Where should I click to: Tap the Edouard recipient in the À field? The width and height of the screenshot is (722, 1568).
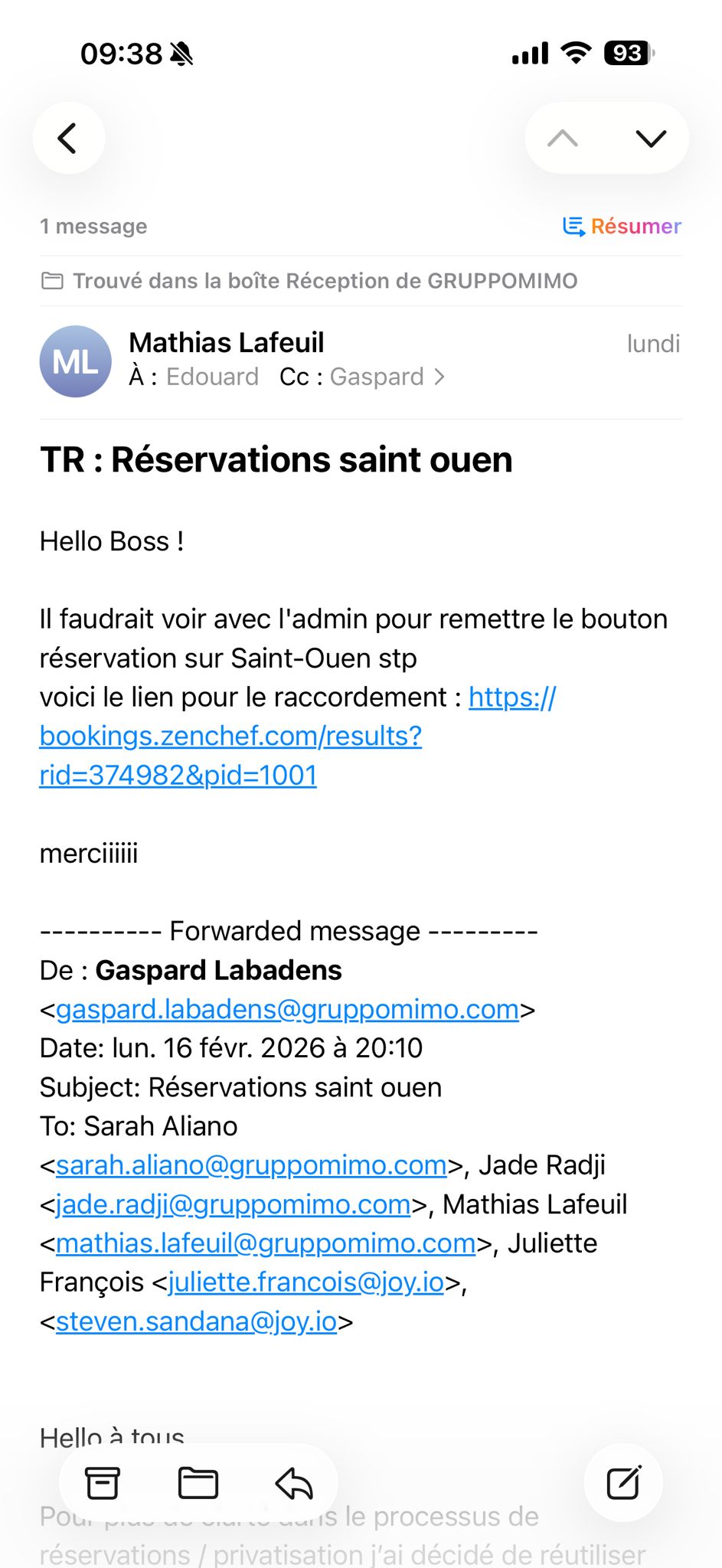(x=212, y=377)
